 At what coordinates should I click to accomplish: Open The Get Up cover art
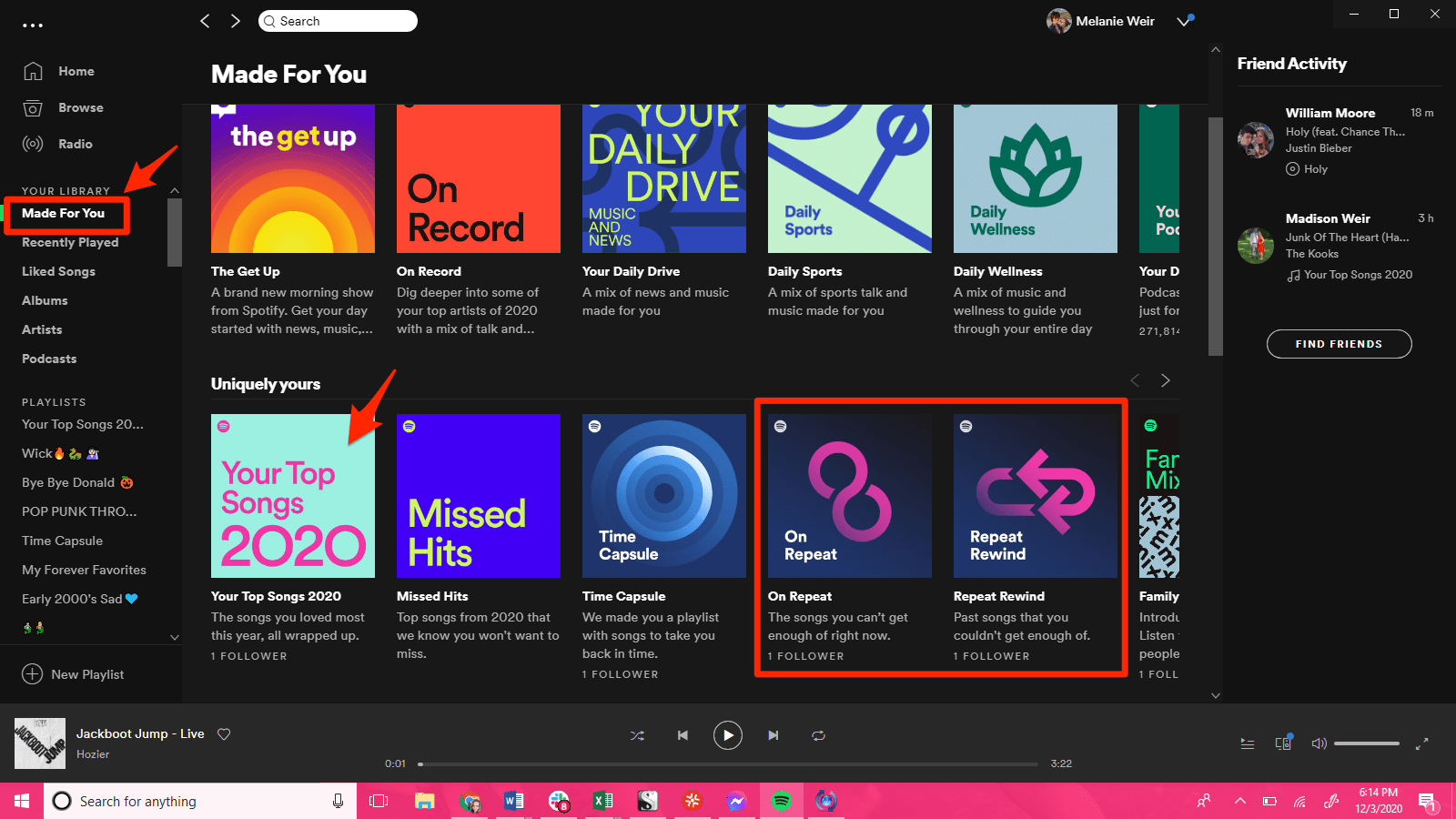(293, 178)
